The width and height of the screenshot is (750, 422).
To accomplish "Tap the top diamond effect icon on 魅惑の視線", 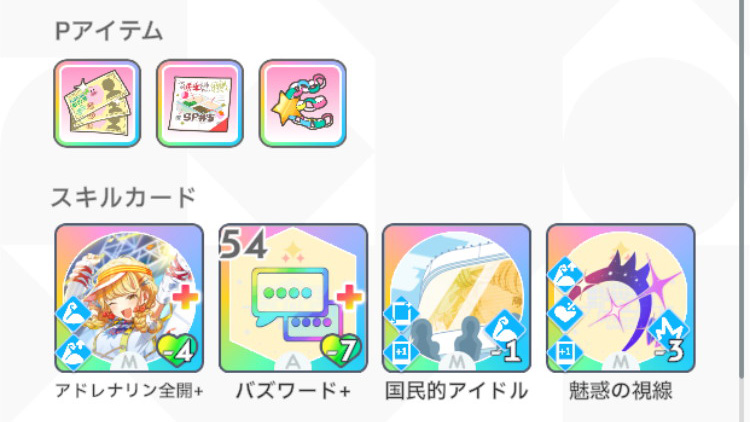I will pyautogui.click(x=565, y=275).
